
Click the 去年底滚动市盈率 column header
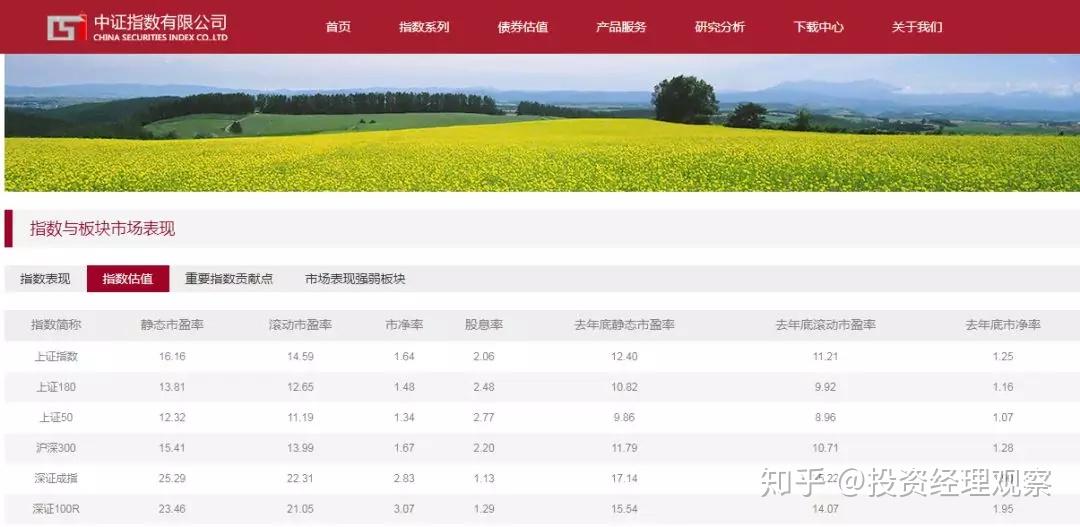[x=825, y=324]
